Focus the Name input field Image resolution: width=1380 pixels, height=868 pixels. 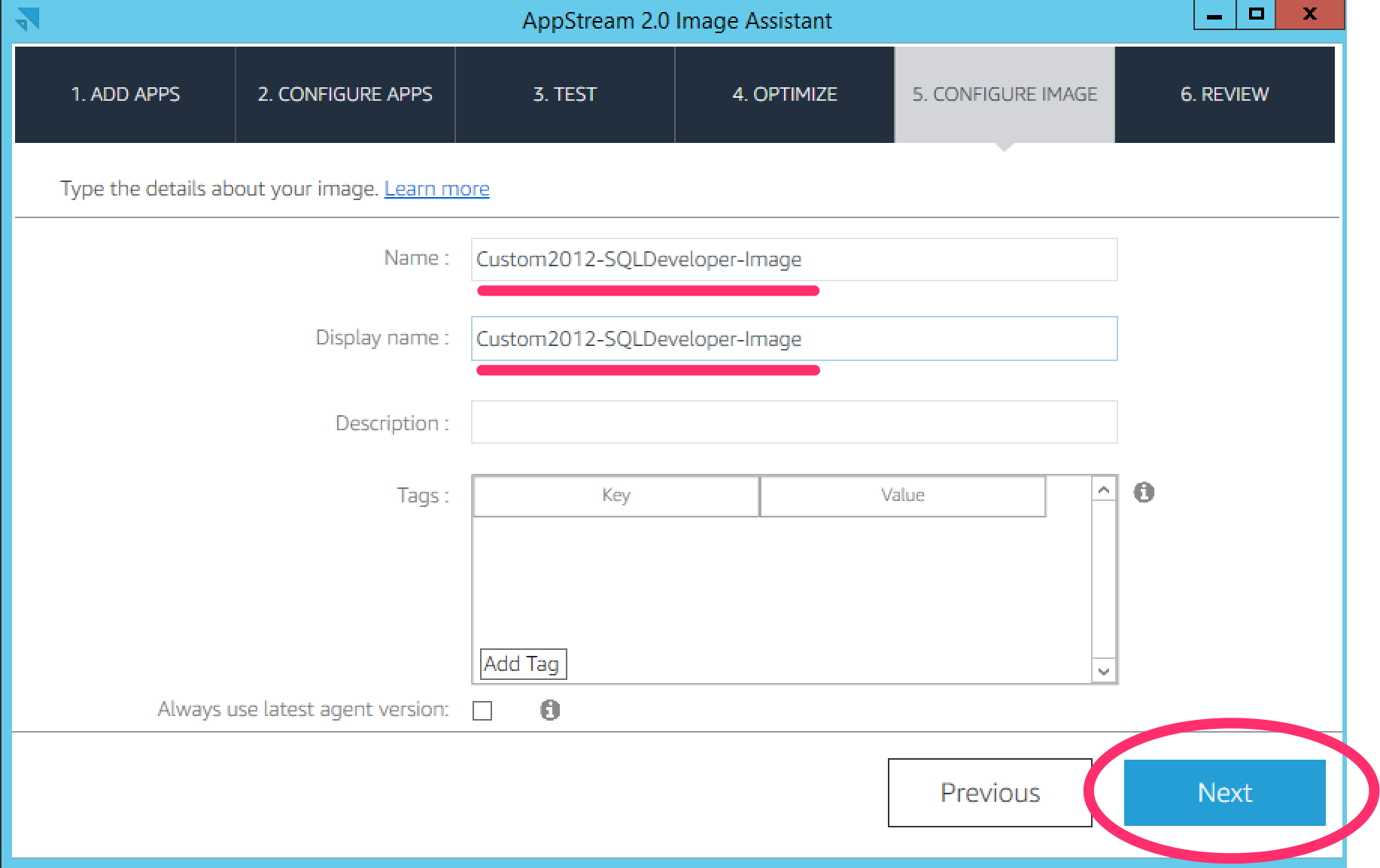click(794, 259)
